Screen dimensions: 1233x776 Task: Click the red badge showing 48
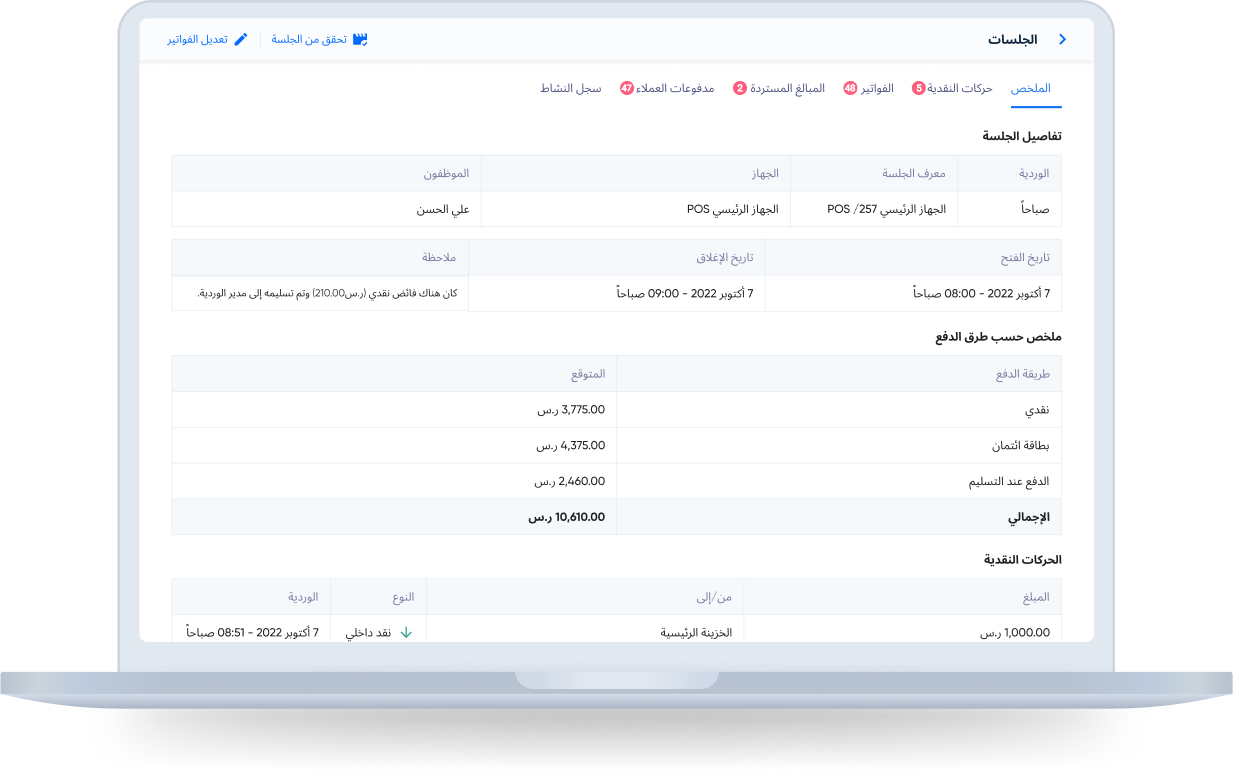pyautogui.click(x=850, y=88)
